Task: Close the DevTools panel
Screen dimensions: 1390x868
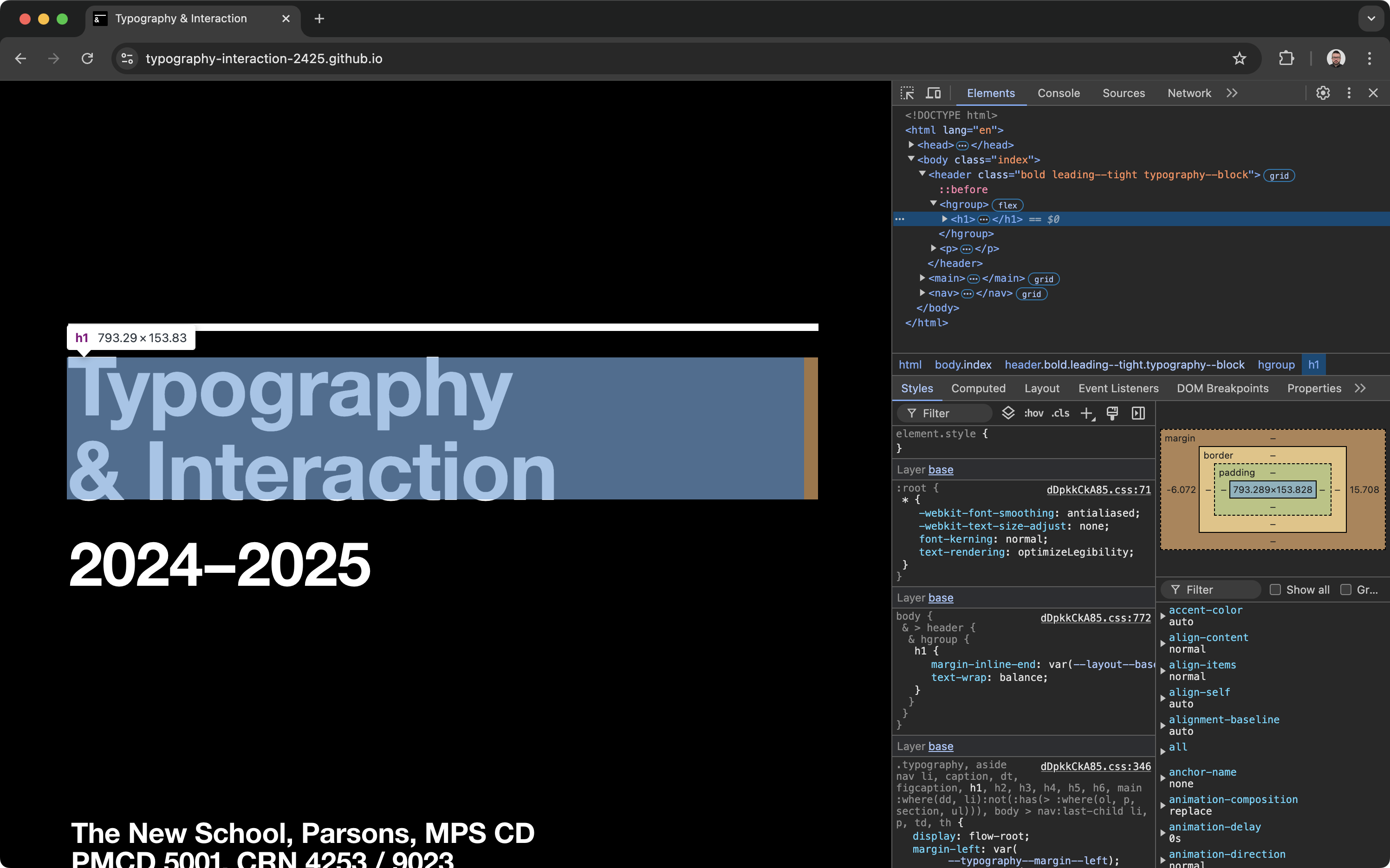Action: [1373, 93]
